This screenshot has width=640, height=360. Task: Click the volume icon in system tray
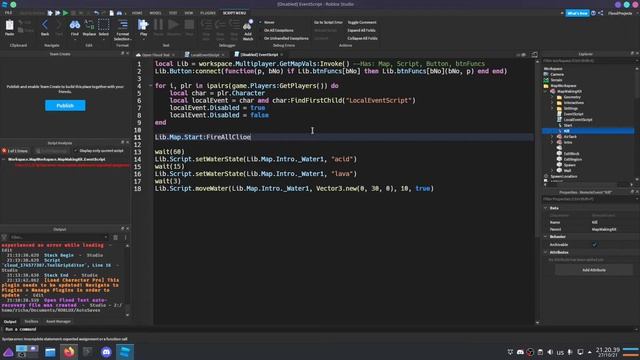tap(550, 352)
